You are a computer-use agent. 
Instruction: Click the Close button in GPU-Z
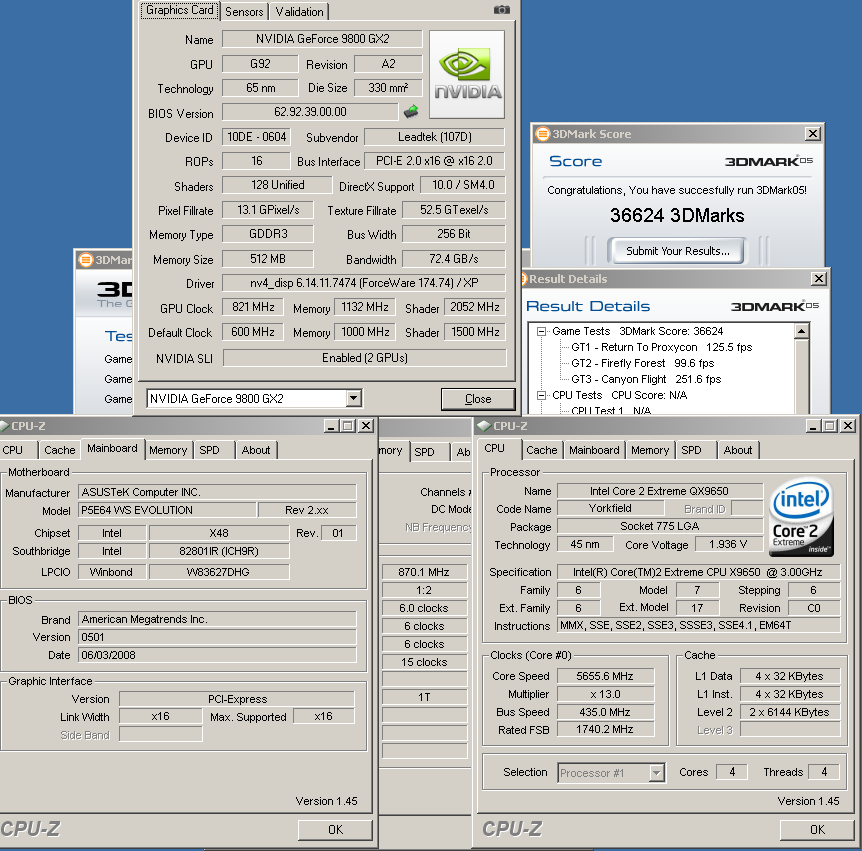478,399
